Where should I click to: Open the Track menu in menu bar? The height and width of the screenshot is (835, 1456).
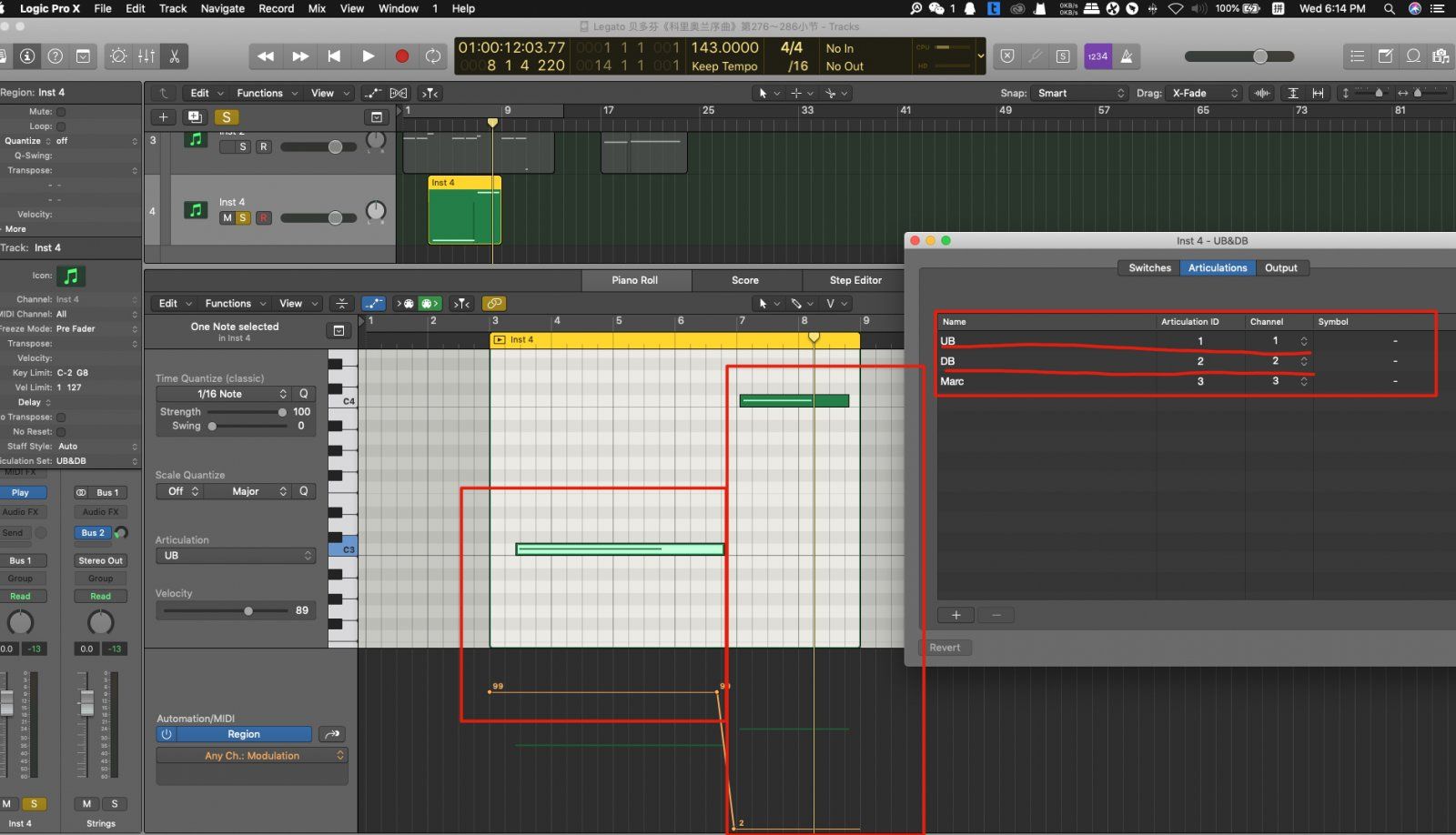tap(173, 8)
